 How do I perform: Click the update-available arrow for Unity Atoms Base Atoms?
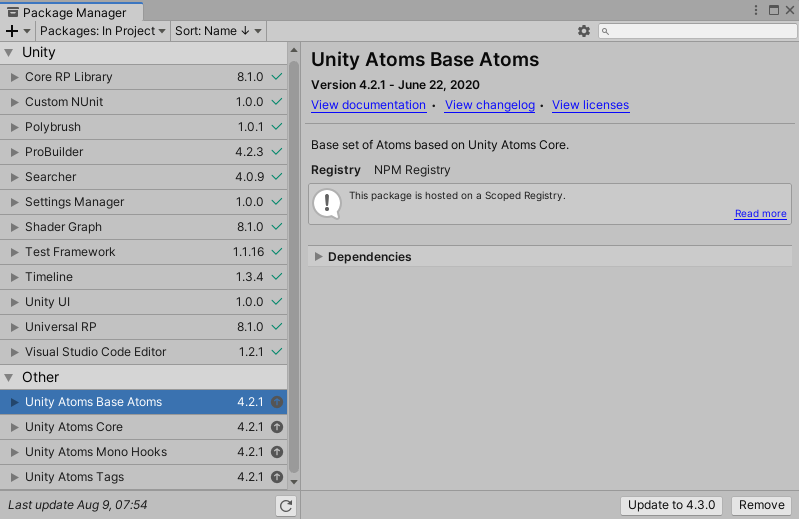tap(277, 402)
